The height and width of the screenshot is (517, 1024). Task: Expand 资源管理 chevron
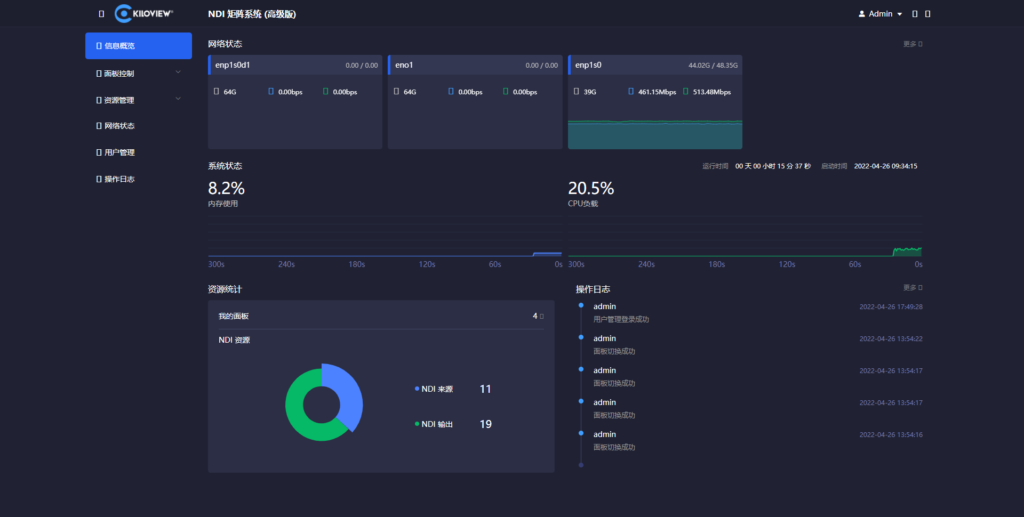click(x=178, y=99)
